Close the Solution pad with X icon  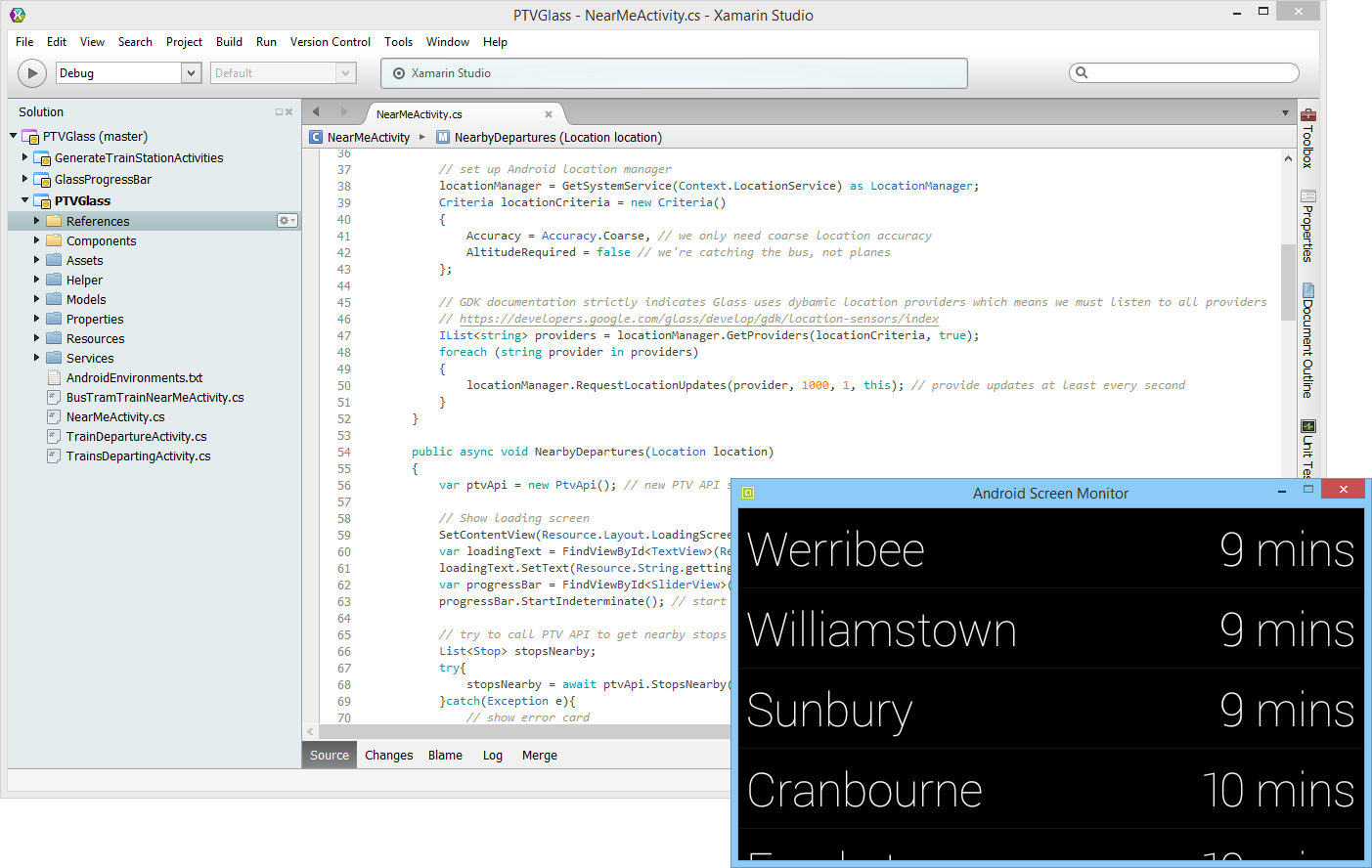[289, 112]
